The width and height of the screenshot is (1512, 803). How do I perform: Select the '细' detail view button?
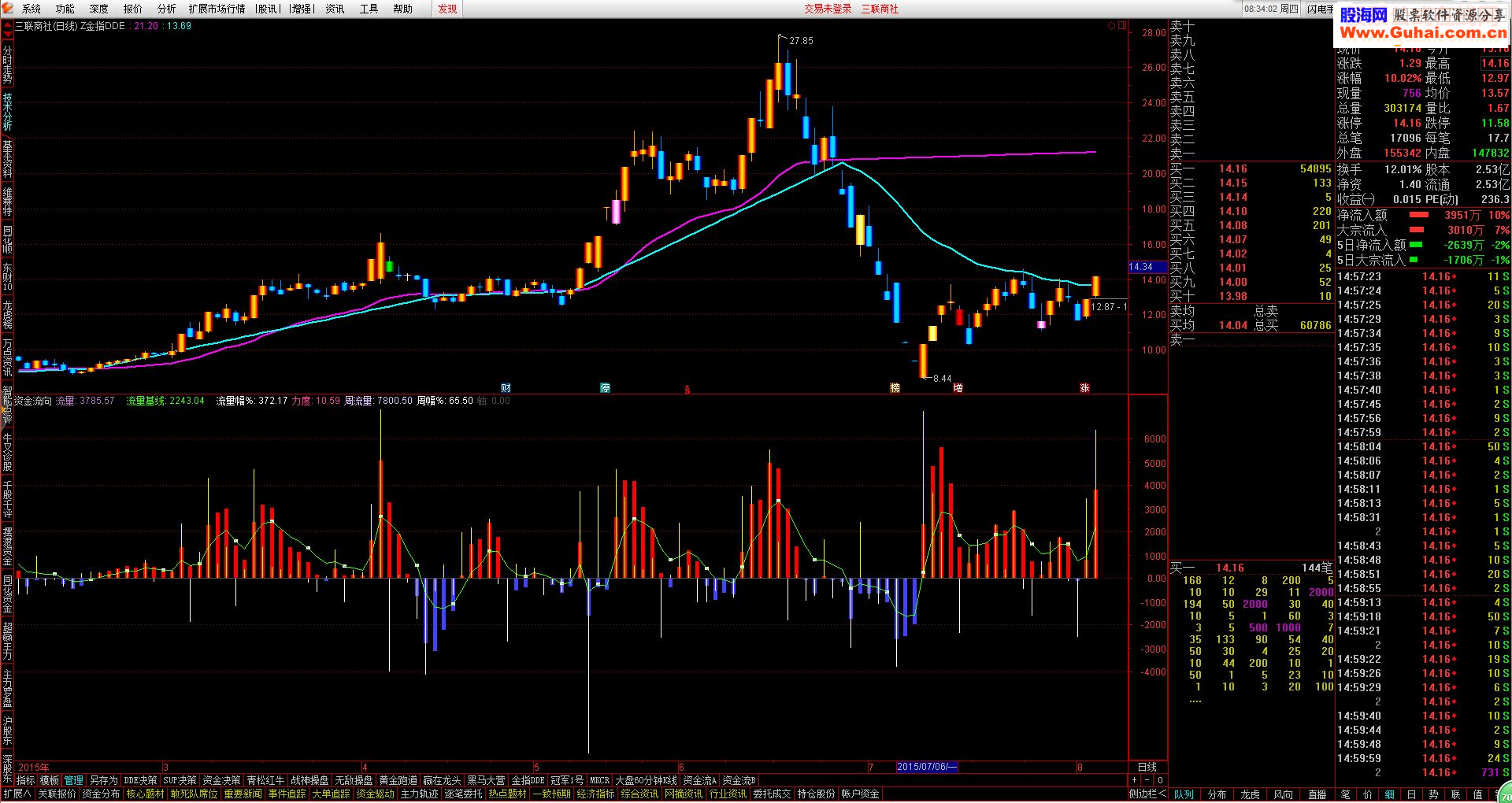tap(1389, 794)
